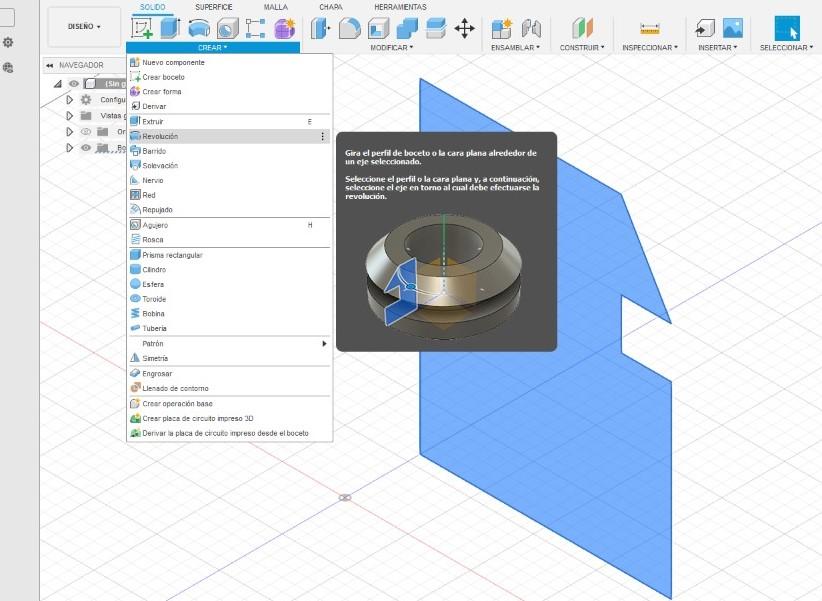Switch to the HERRAMIENTAS tab
822x601 pixels.
point(400,7)
